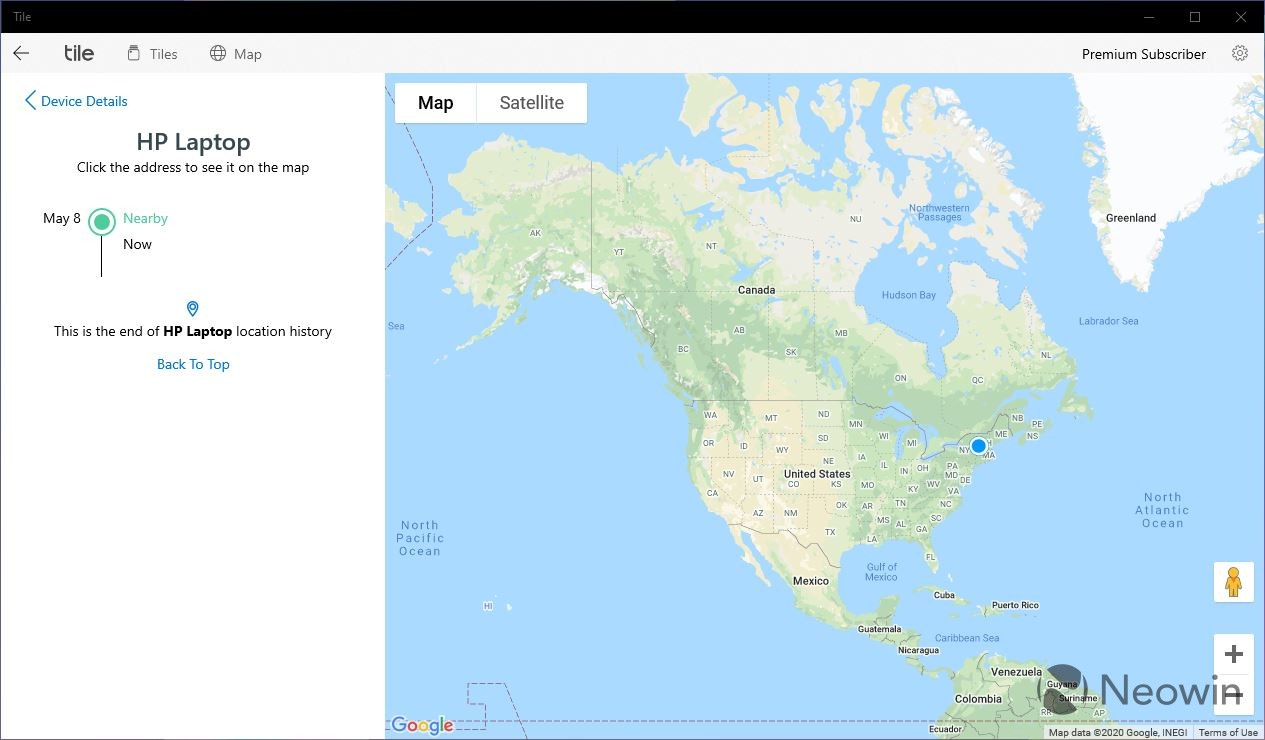Open Terms of Use link

pyautogui.click(x=1228, y=733)
